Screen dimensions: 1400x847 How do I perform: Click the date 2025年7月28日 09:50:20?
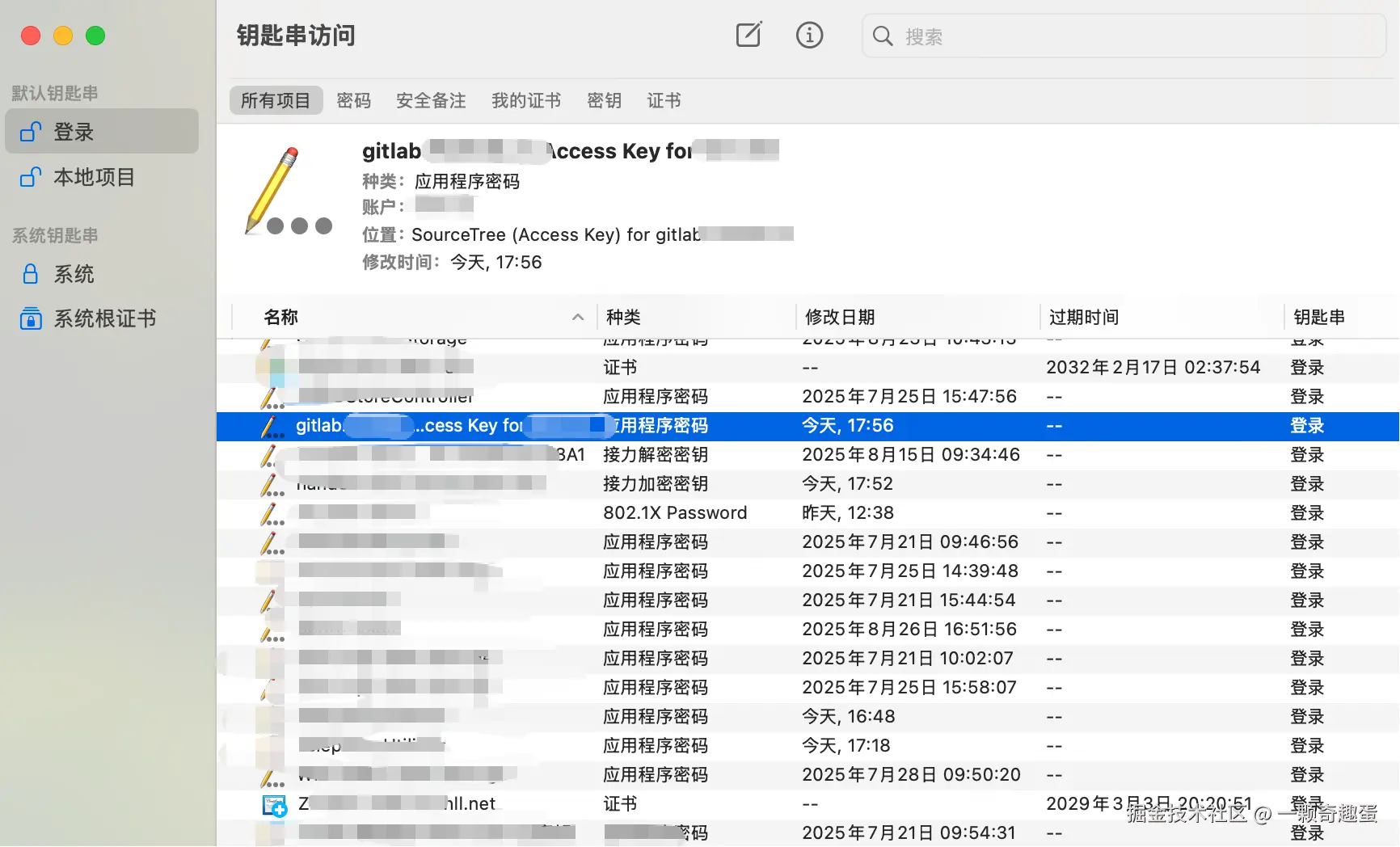(912, 775)
